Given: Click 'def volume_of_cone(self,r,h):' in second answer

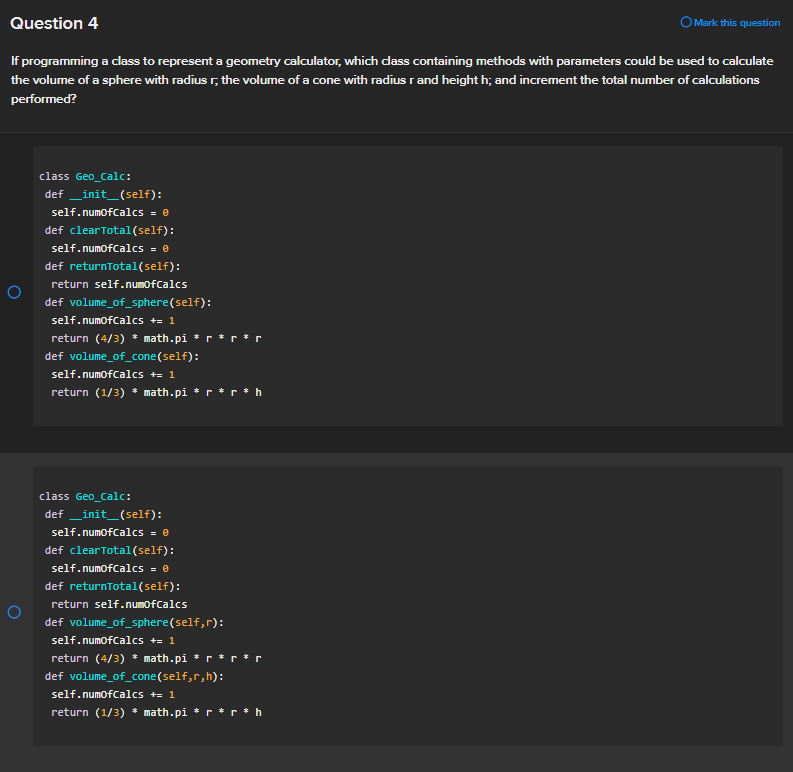Looking at the screenshot, I should (134, 676).
